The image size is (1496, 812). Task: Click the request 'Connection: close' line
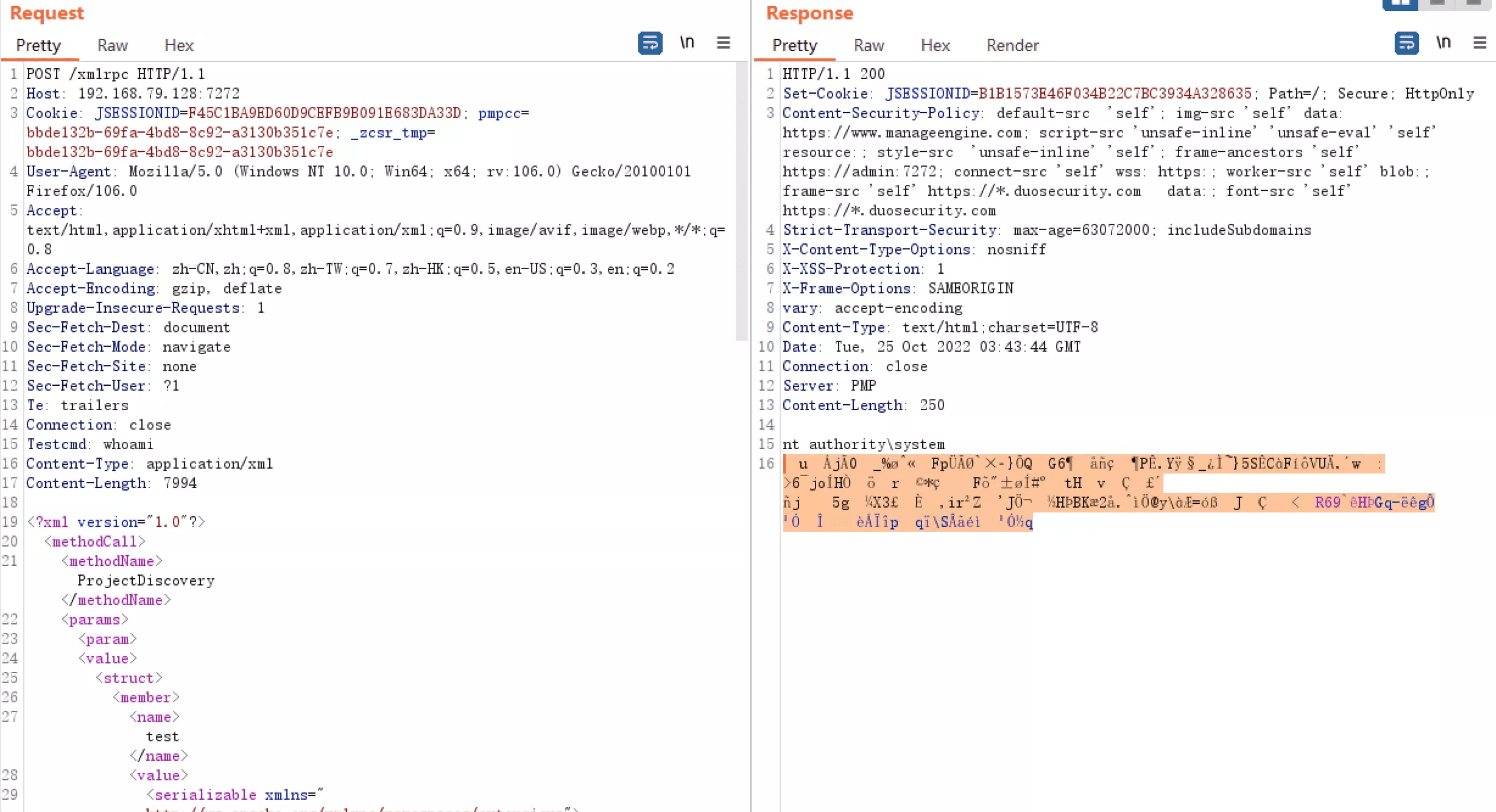[x=98, y=424]
